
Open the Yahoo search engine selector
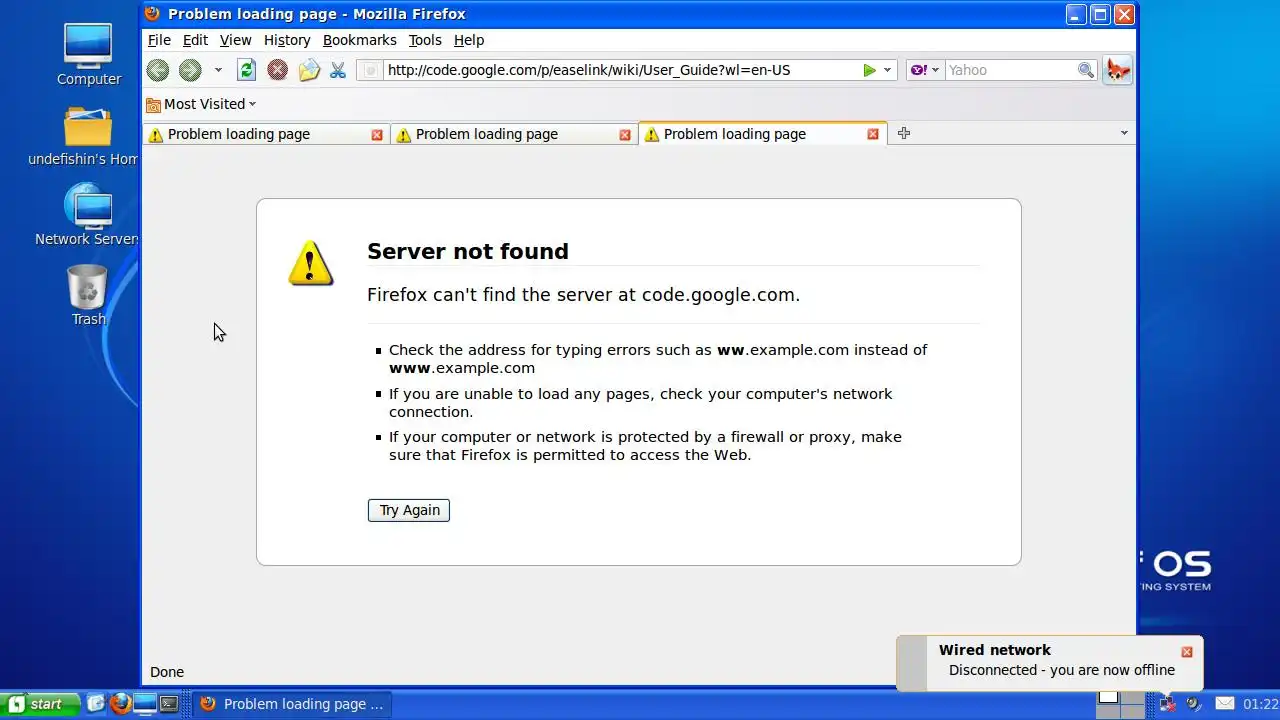click(x=924, y=70)
